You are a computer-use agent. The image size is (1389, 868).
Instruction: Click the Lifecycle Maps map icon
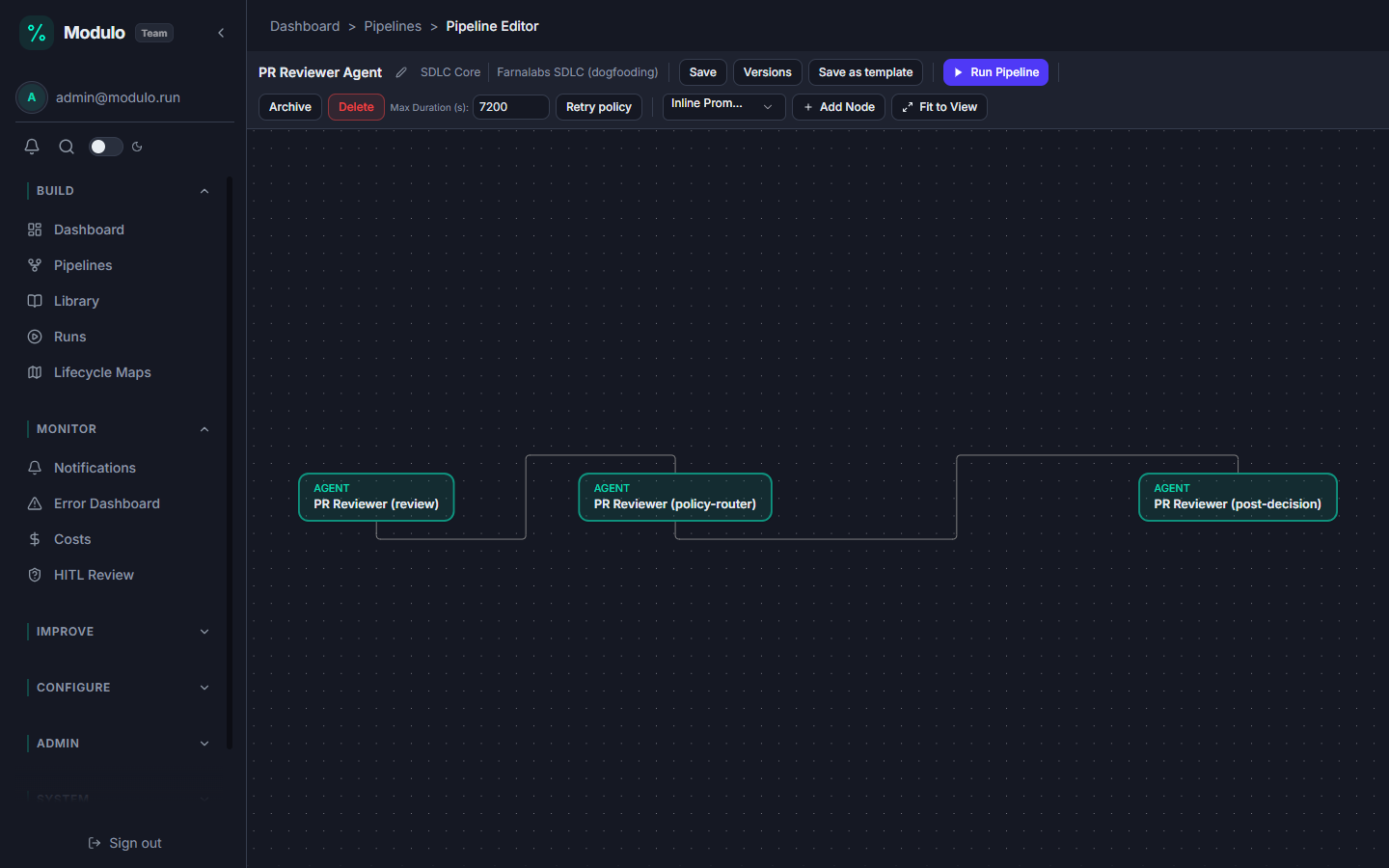click(x=35, y=372)
